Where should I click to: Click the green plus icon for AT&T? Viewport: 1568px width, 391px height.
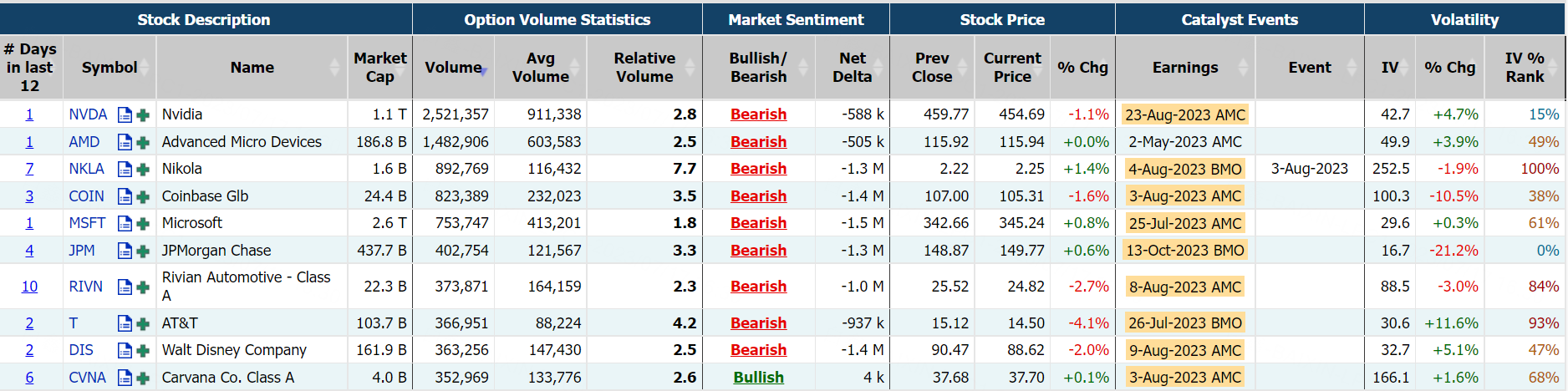point(143,324)
